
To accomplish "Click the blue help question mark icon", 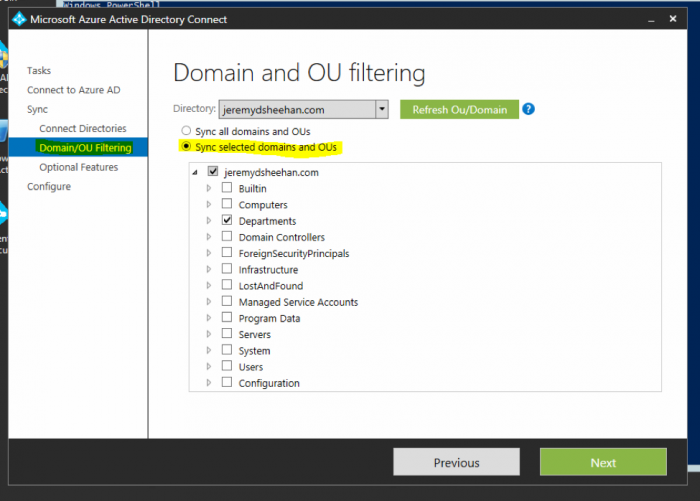I will point(528,109).
